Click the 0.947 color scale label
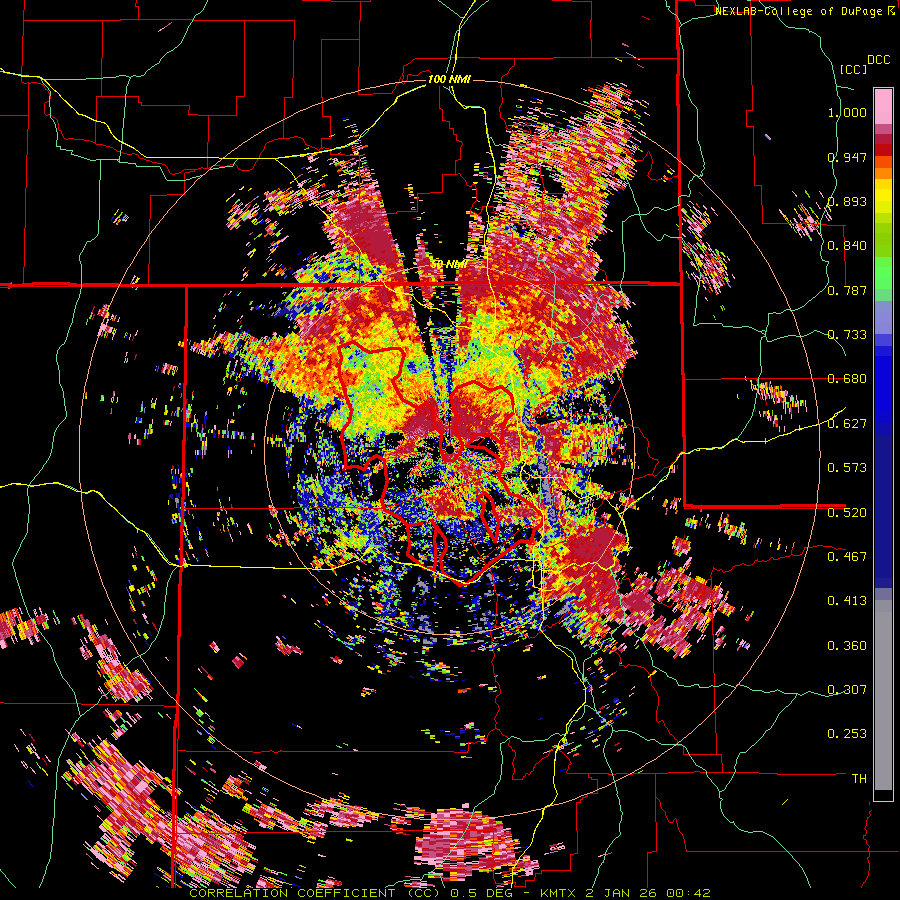 click(x=847, y=157)
